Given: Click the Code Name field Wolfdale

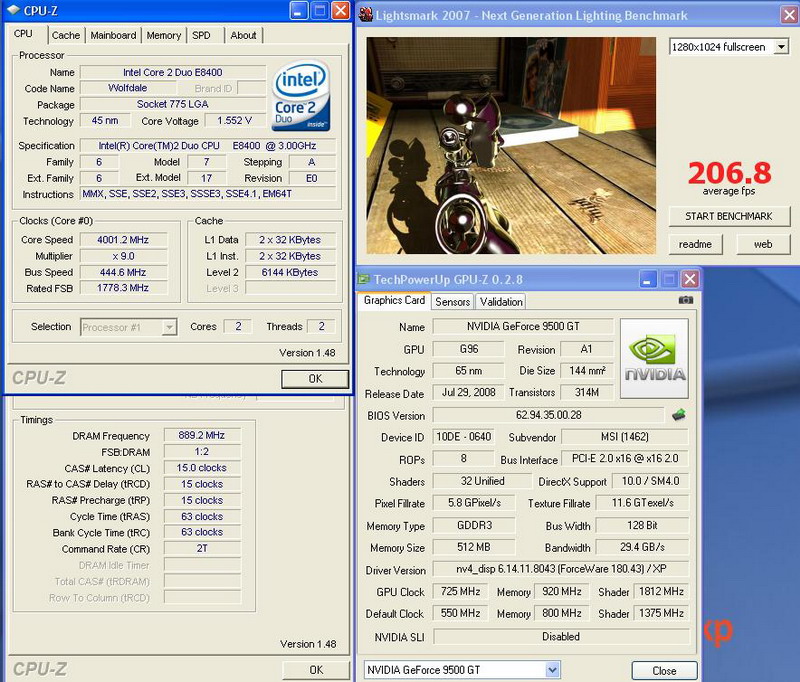Looking at the screenshot, I should [x=128, y=88].
